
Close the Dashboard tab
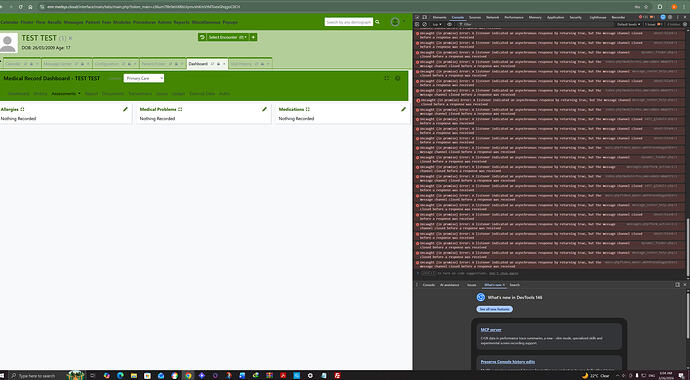pos(224,64)
